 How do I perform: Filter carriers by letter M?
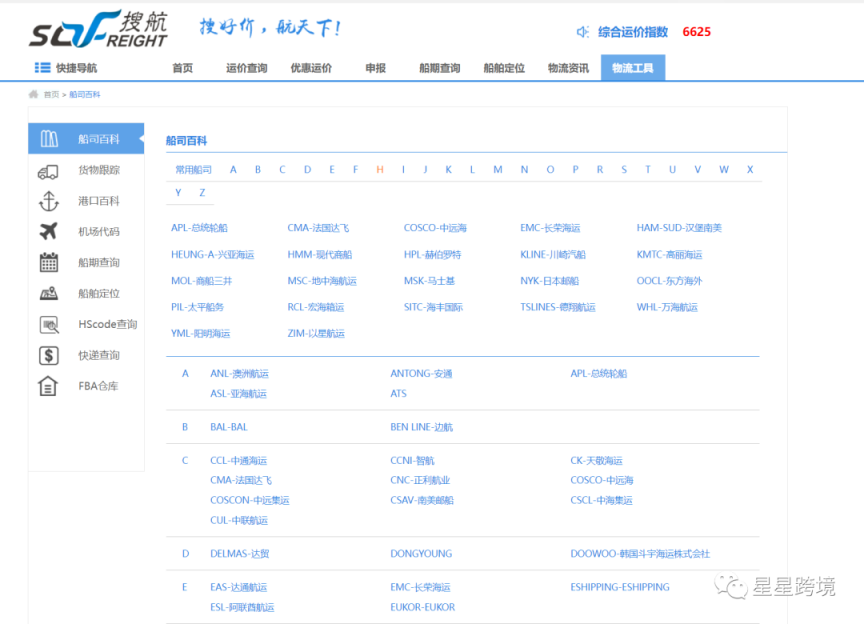[x=498, y=169]
